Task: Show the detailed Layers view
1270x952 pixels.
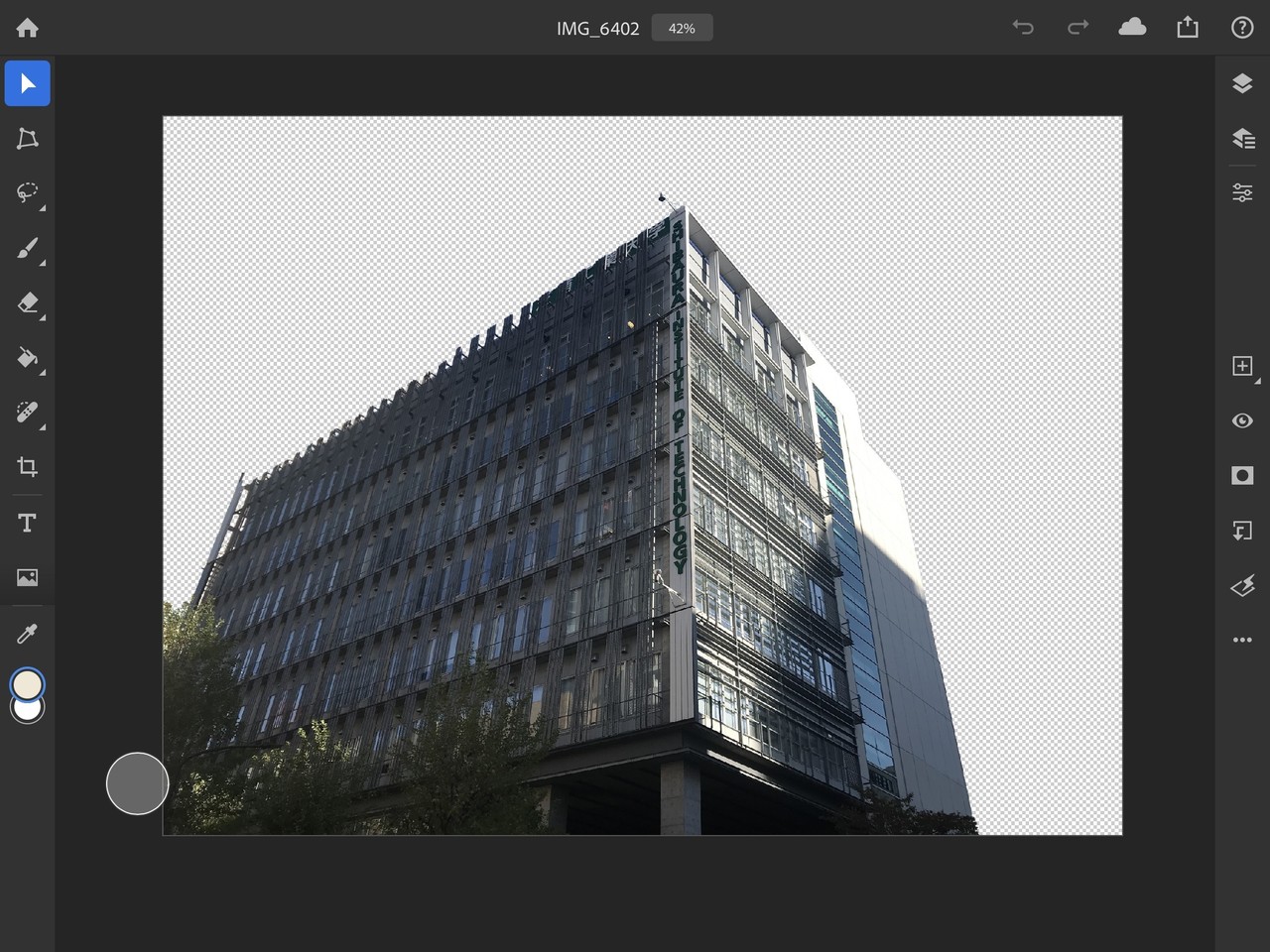Action: (x=1242, y=138)
